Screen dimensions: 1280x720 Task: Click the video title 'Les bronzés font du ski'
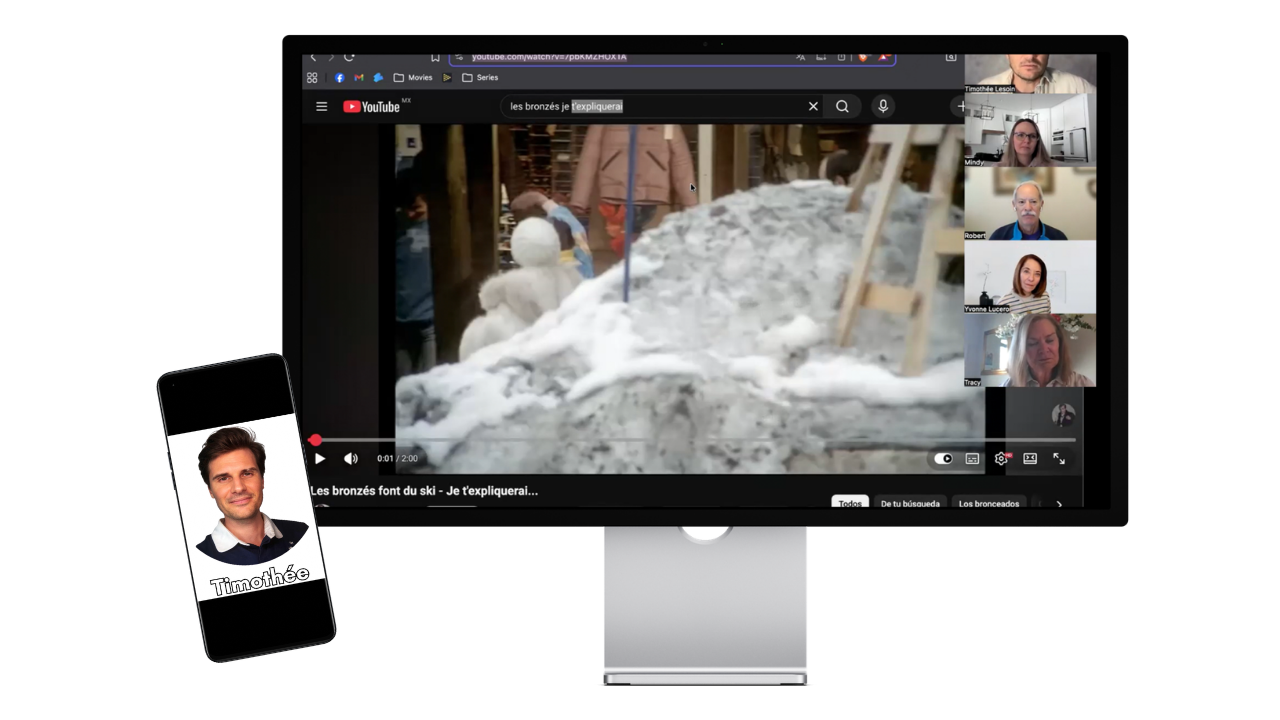coord(424,490)
